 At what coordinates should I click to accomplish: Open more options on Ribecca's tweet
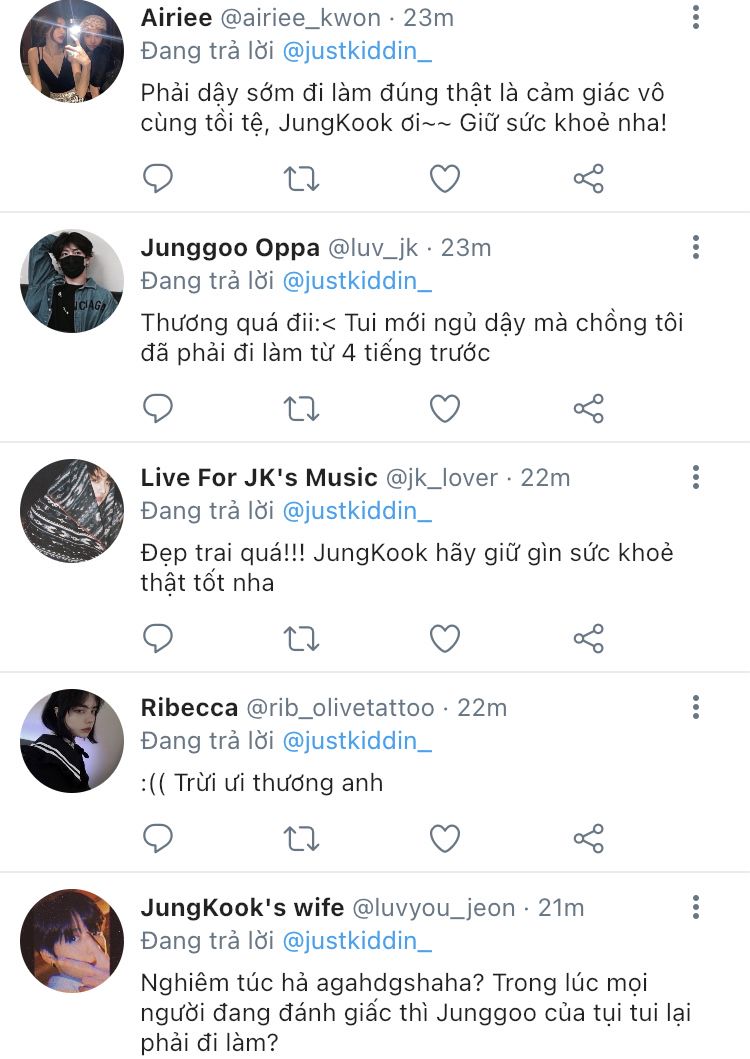[x=696, y=707]
